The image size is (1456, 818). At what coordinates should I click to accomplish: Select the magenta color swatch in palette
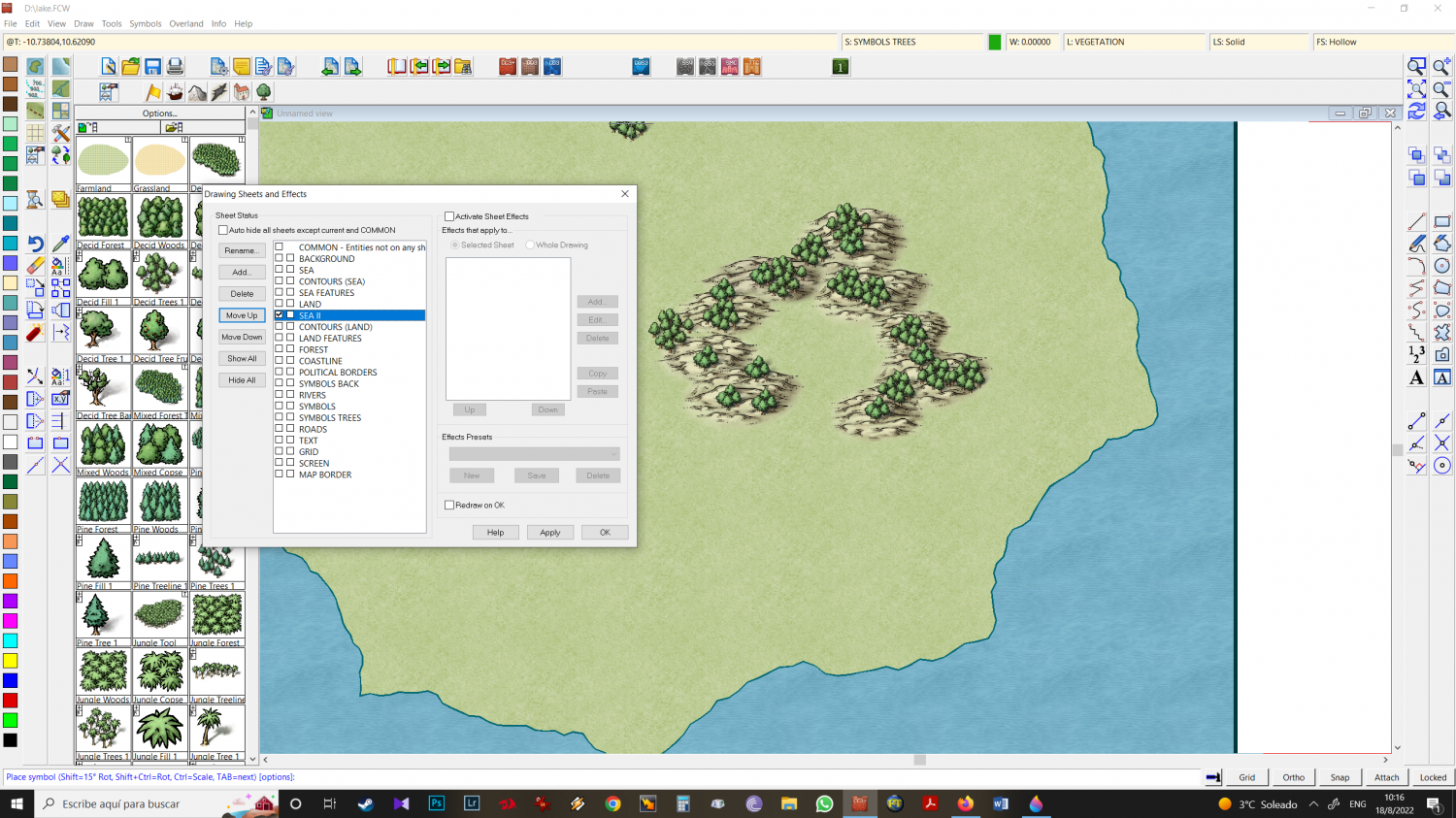click(10, 621)
